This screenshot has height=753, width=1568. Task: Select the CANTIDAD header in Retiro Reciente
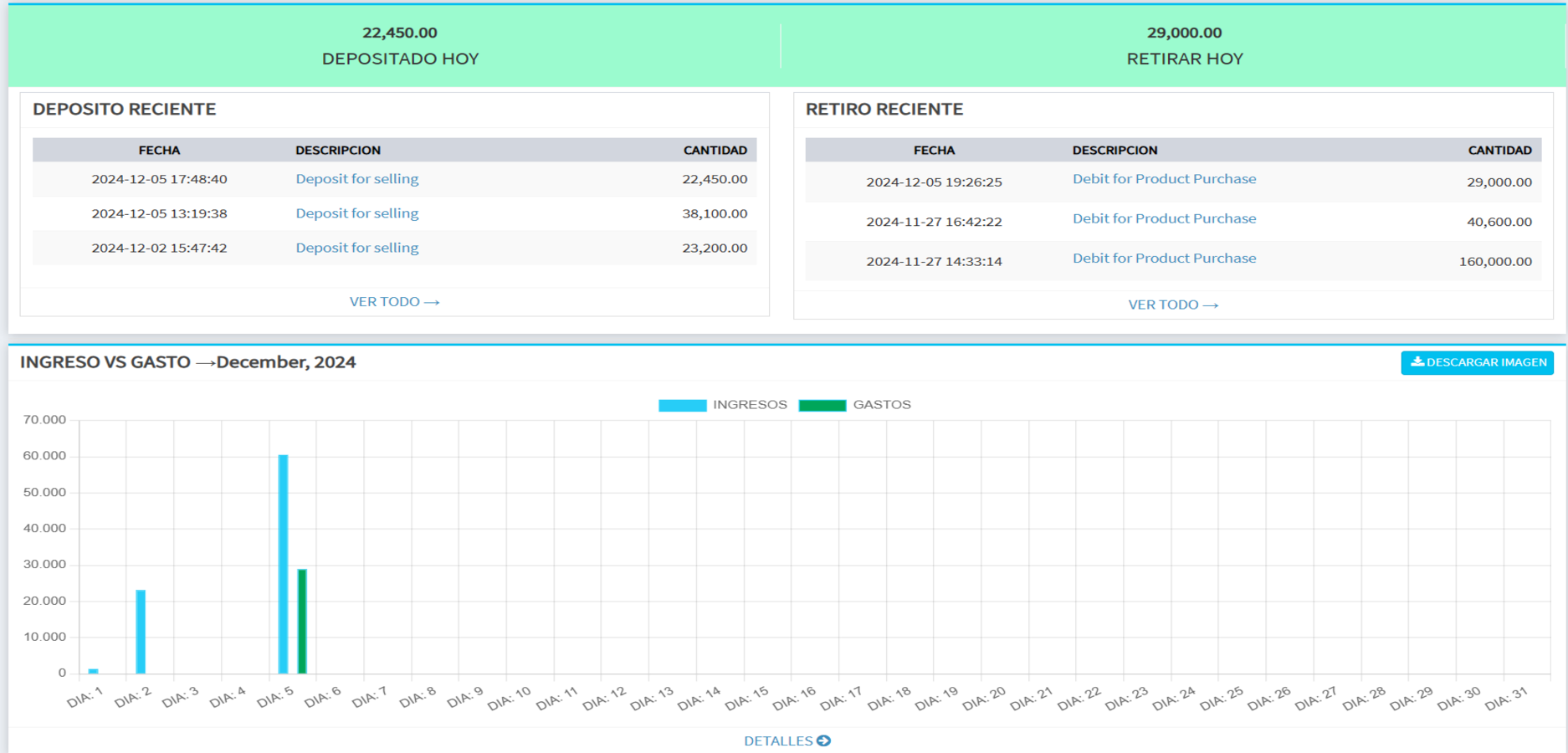(1500, 151)
